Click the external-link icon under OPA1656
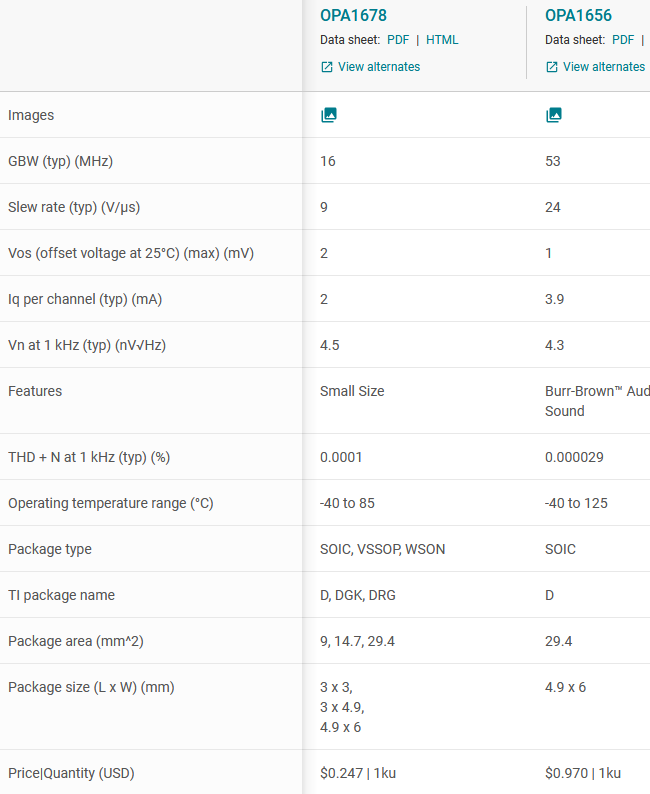 pos(552,67)
